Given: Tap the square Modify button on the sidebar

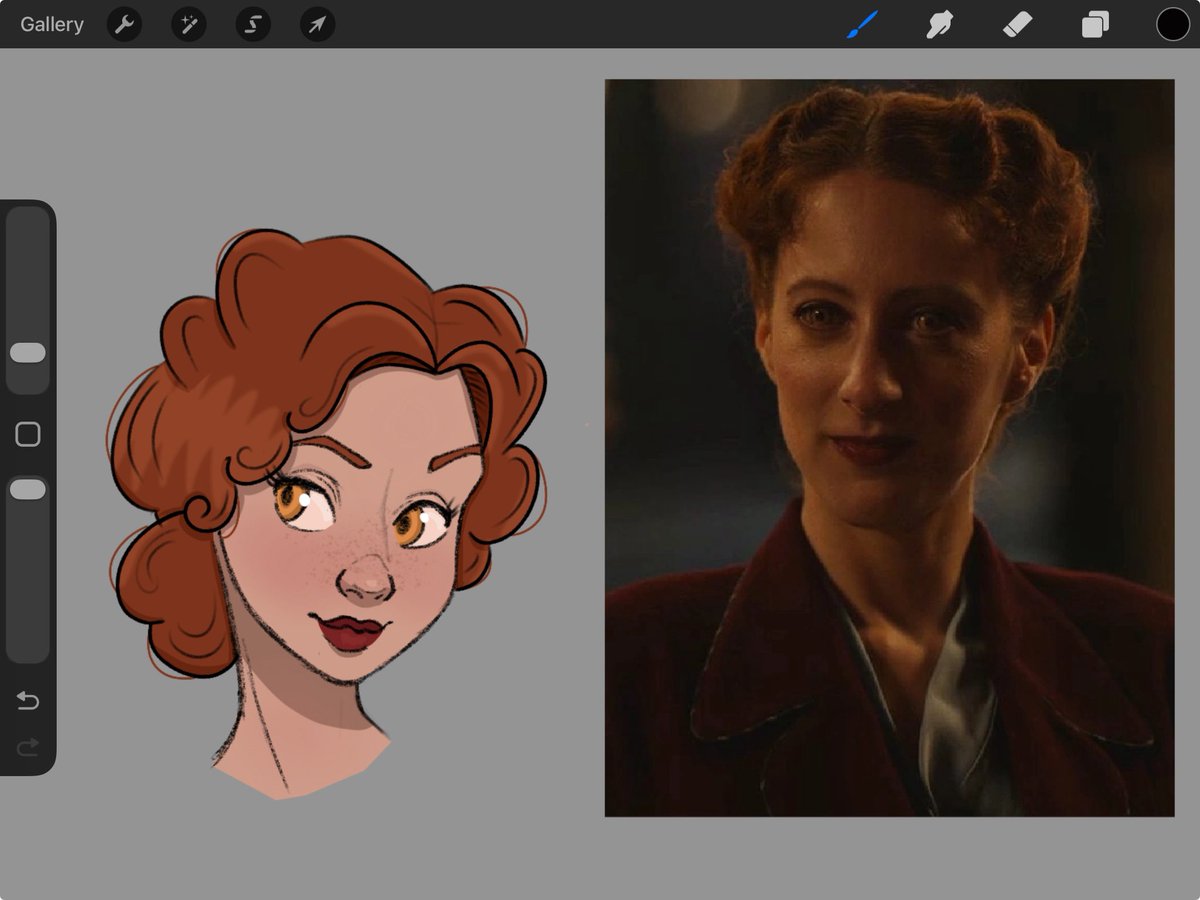Looking at the screenshot, I should [x=28, y=434].
